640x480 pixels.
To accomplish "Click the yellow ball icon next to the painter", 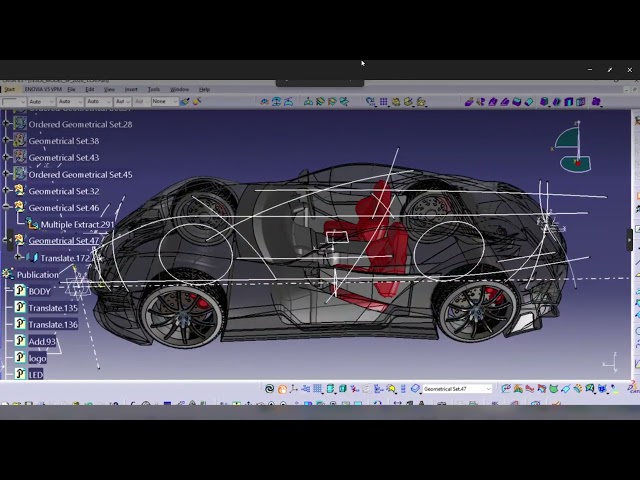I will [x=197, y=101].
